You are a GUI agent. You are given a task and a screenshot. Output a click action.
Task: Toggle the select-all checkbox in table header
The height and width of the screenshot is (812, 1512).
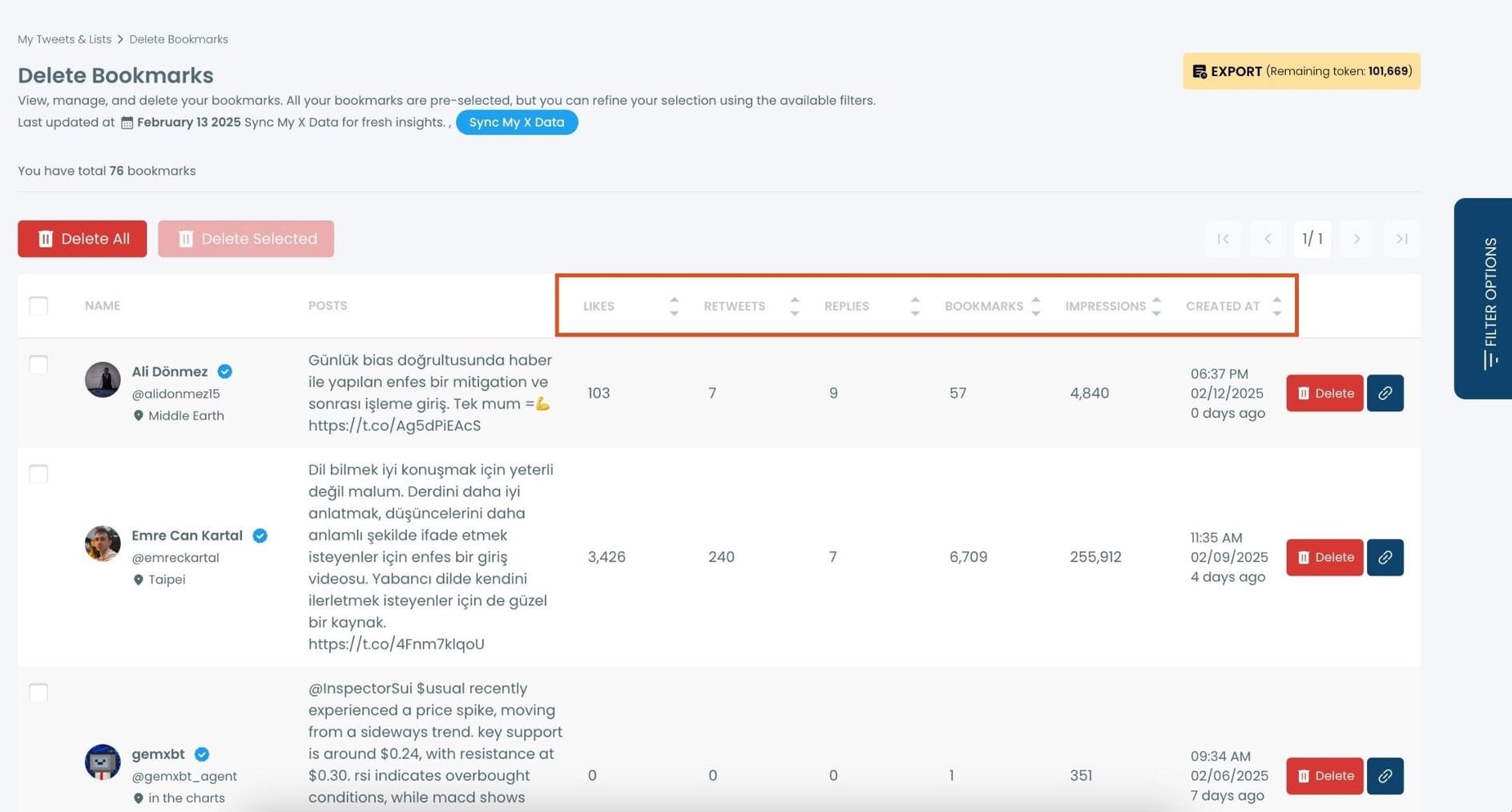click(x=38, y=305)
